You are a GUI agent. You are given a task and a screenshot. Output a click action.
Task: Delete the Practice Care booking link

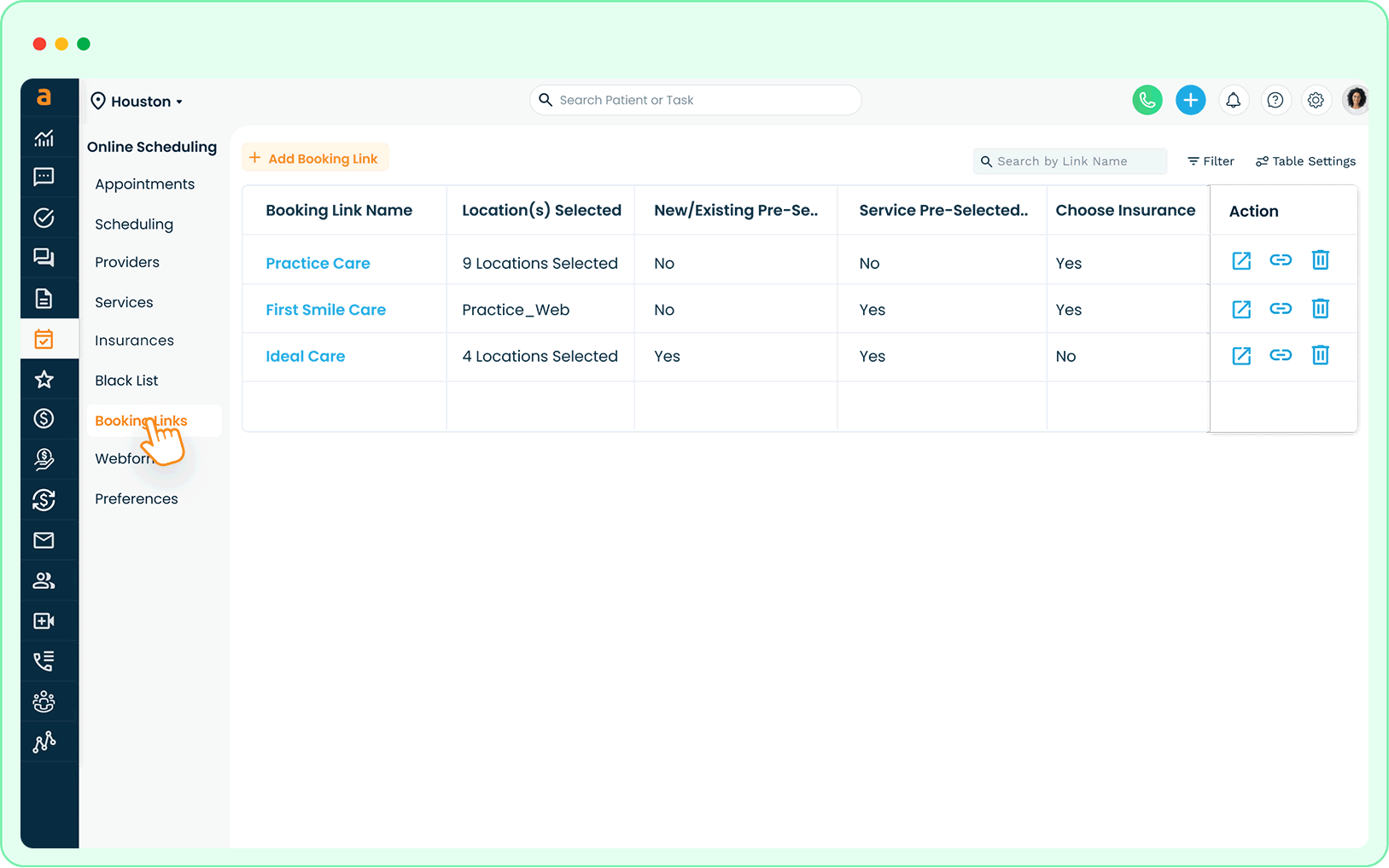point(1320,260)
